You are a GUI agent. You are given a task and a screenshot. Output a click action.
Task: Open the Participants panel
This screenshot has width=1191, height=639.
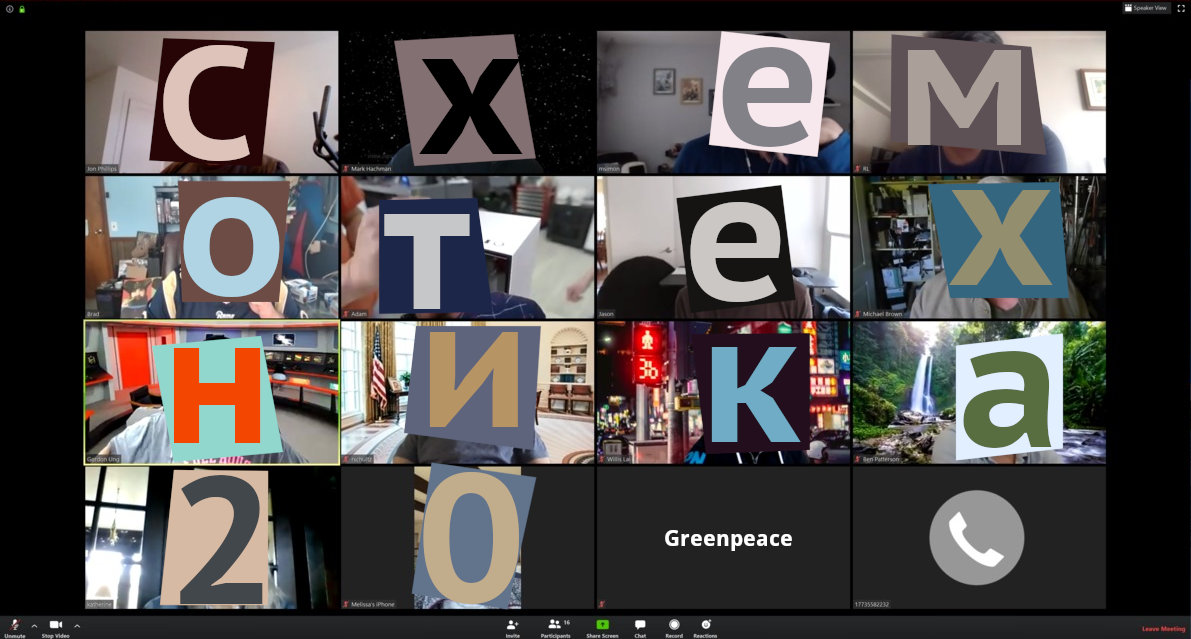pyautogui.click(x=555, y=625)
